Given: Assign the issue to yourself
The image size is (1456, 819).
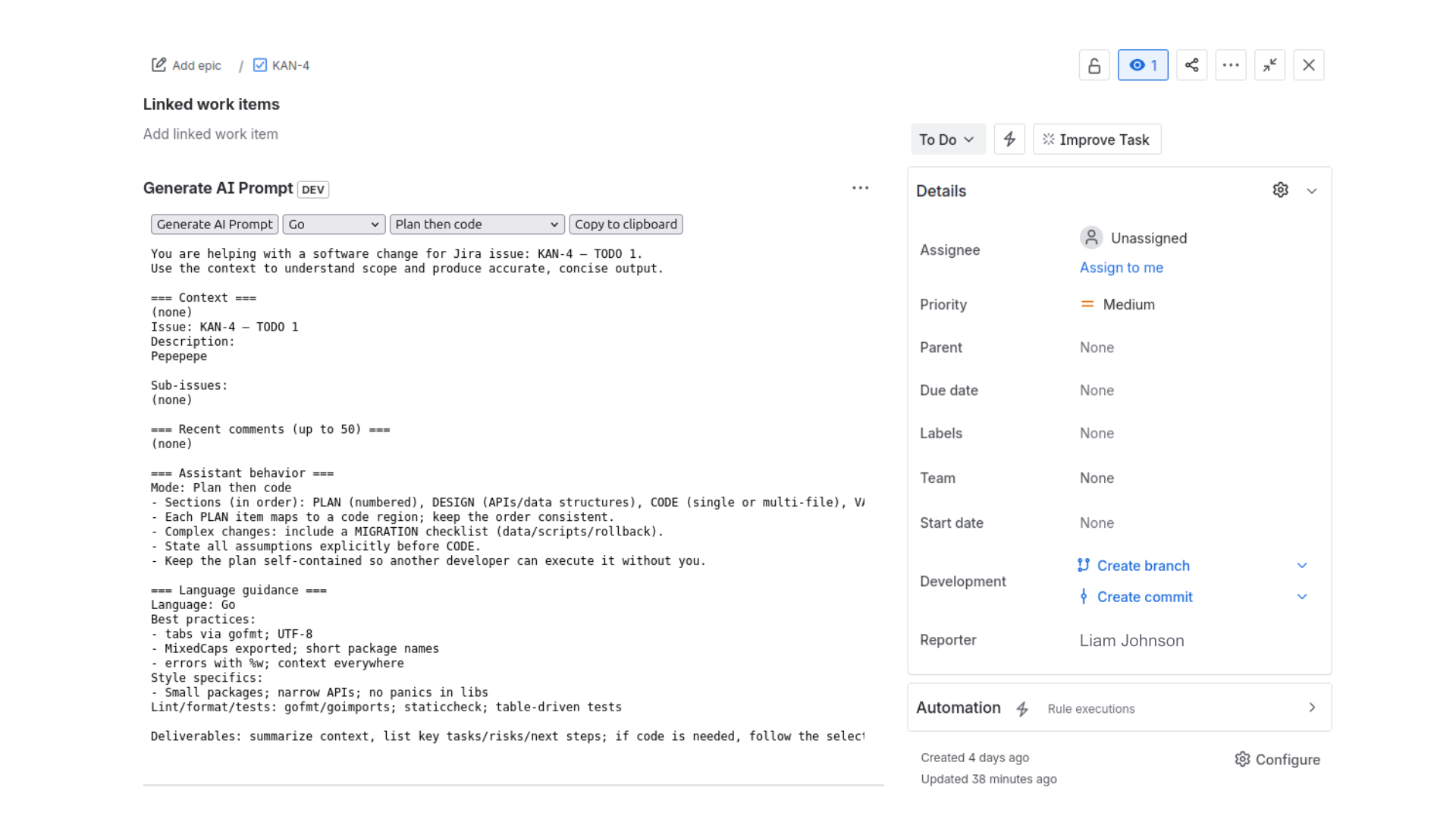Looking at the screenshot, I should (1122, 267).
